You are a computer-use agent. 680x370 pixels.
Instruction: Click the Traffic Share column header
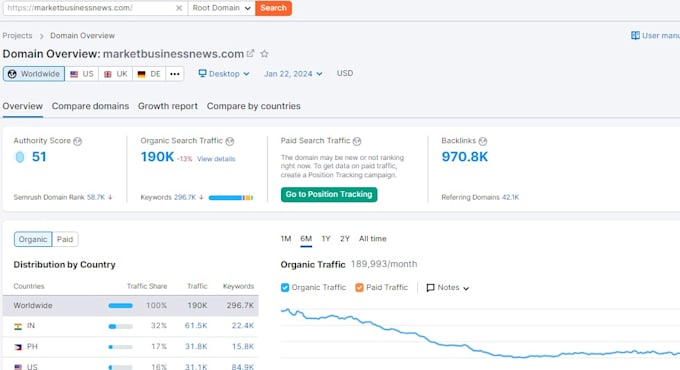147,286
